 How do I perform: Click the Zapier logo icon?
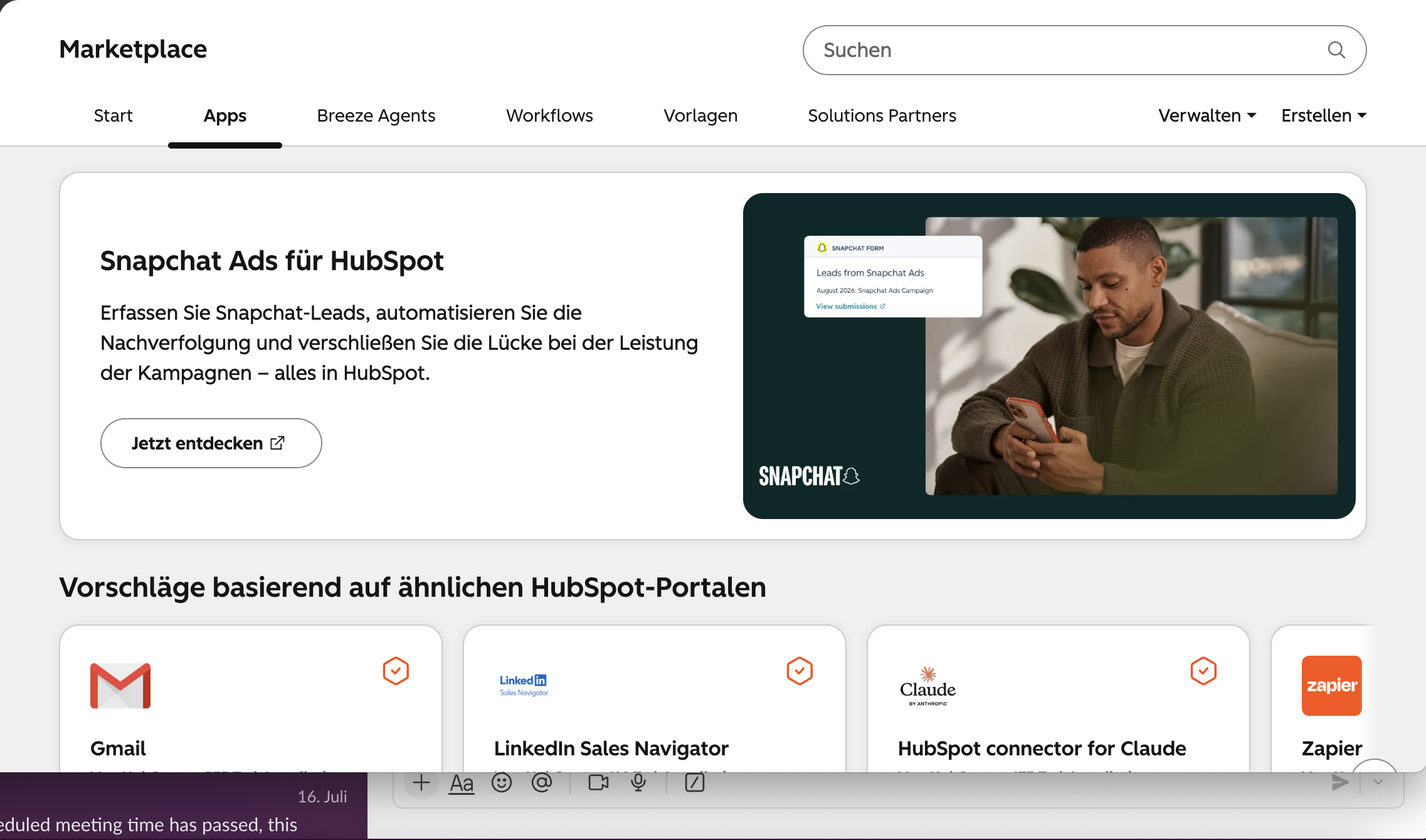click(1332, 686)
